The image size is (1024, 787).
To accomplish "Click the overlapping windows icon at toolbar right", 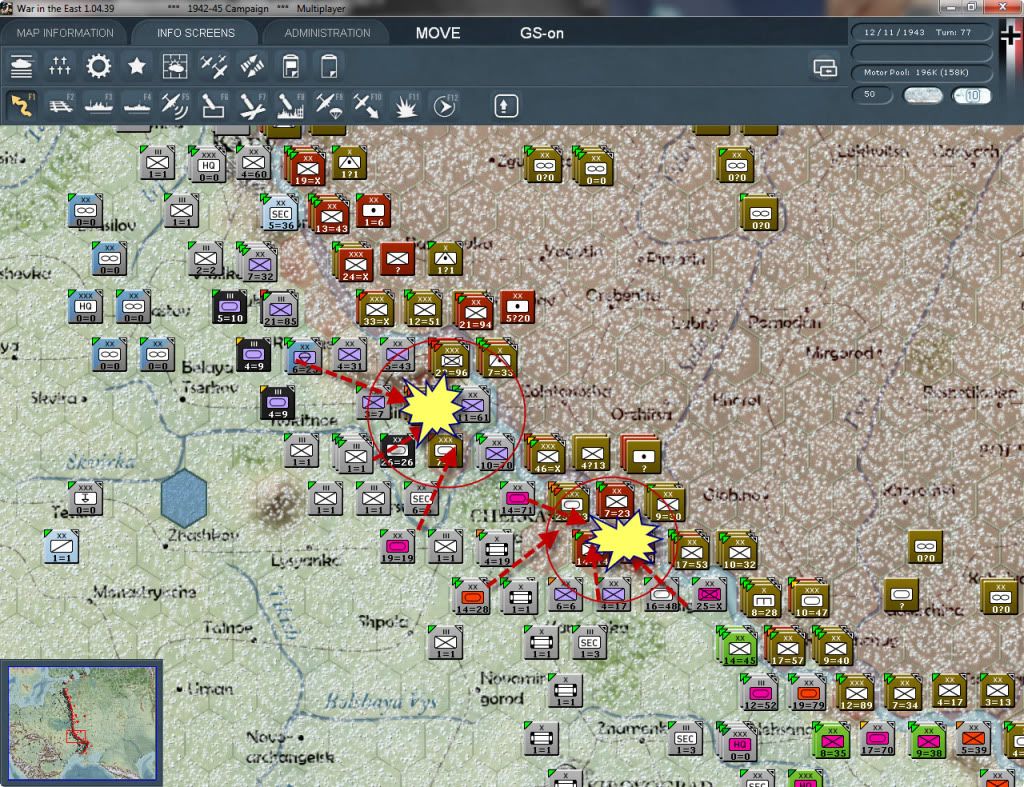I will point(825,67).
